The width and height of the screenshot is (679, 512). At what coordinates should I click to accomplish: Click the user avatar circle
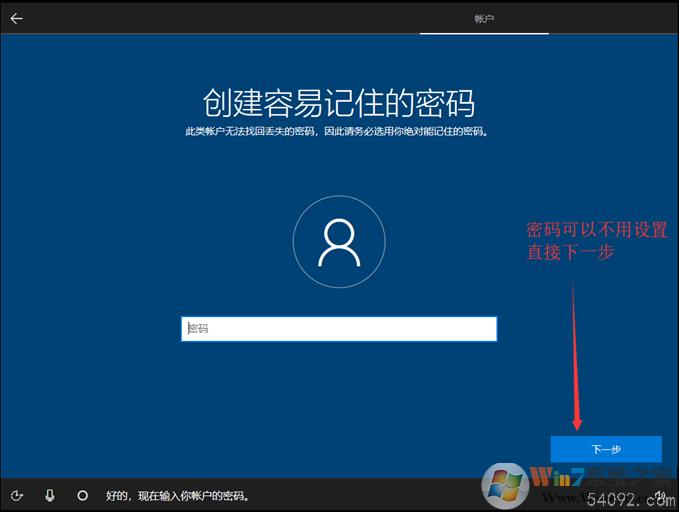[339, 242]
